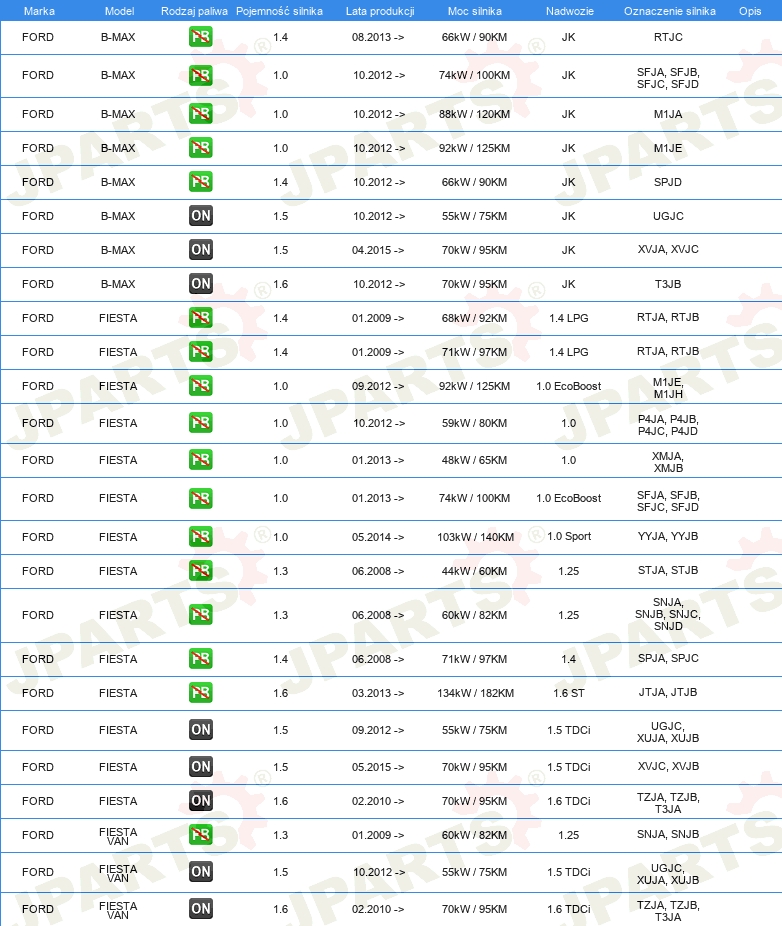This screenshot has height=926, width=782.
Task: Click the Nadwozie column header
Action: 569,11
